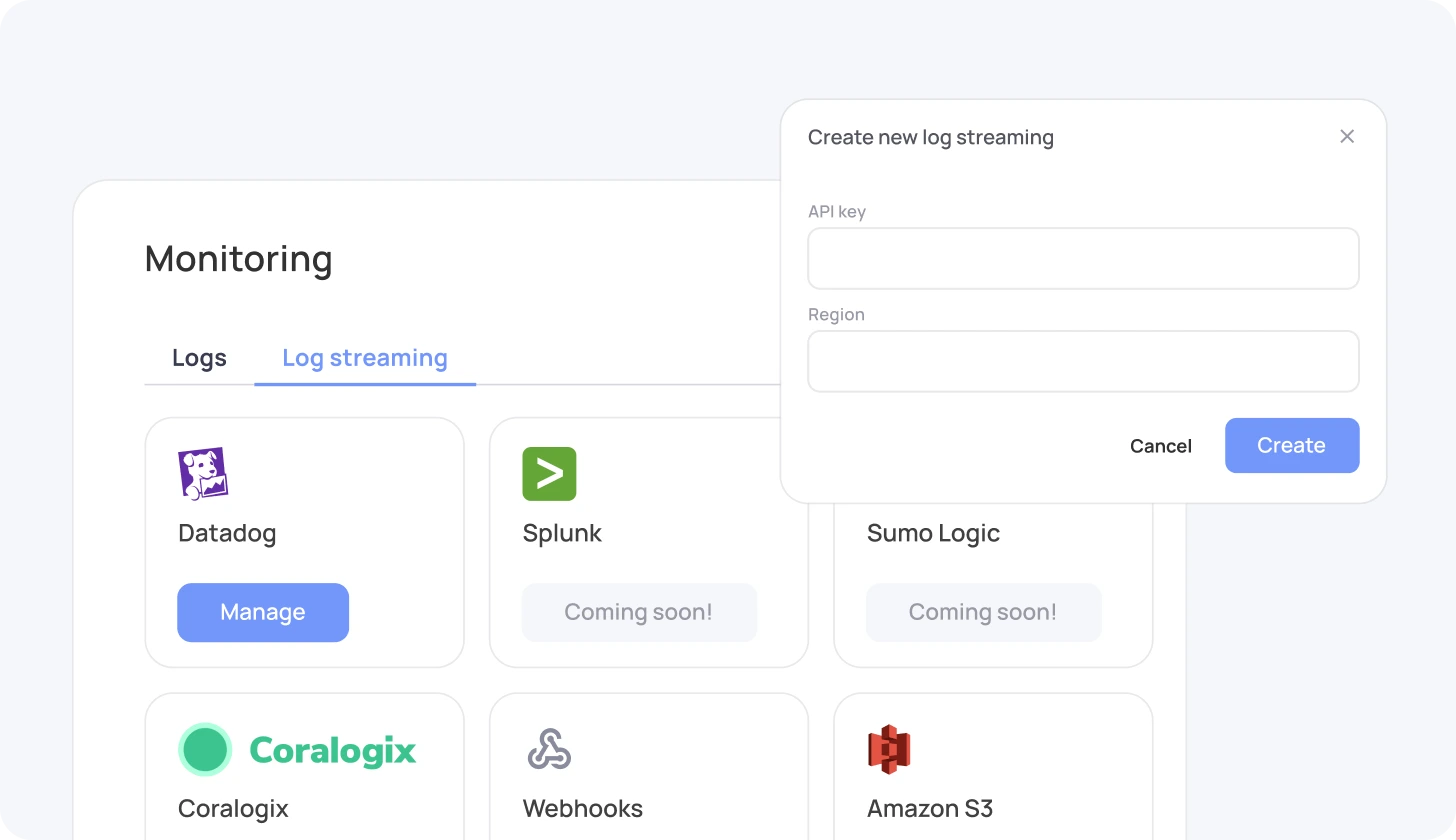The width and height of the screenshot is (1456, 840).
Task: Select the Datadog card title
Action: click(x=227, y=533)
